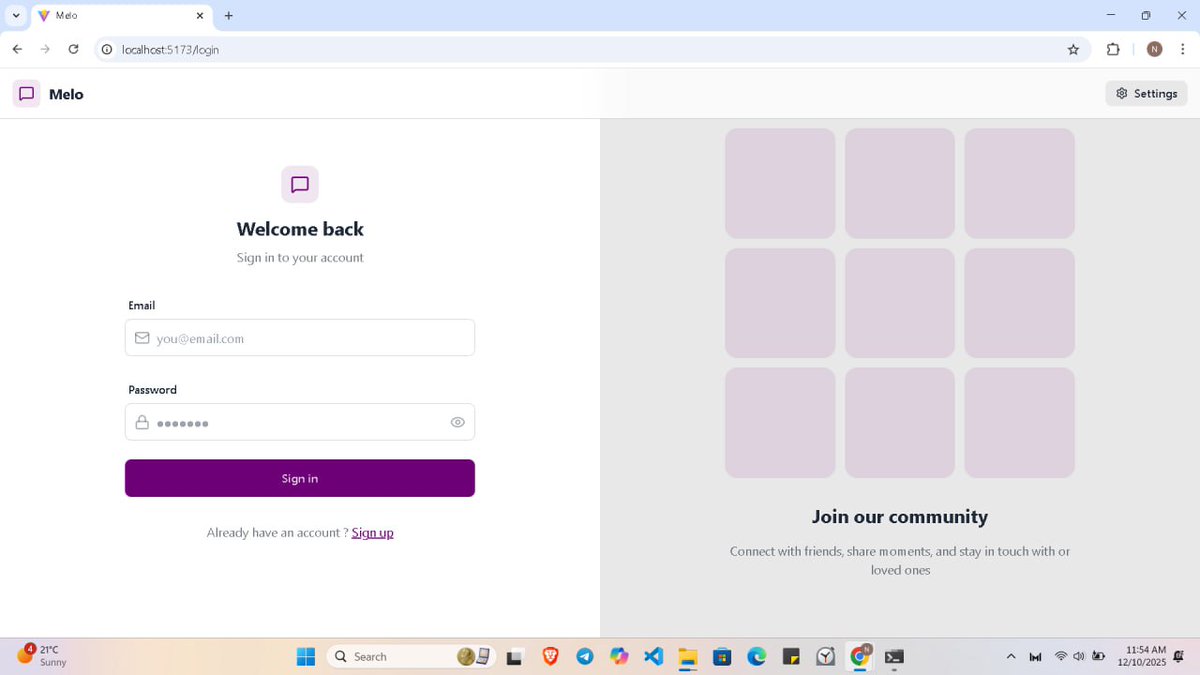Open the Settings button in the header
The width and height of the screenshot is (1200, 675).
click(x=1146, y=94)
